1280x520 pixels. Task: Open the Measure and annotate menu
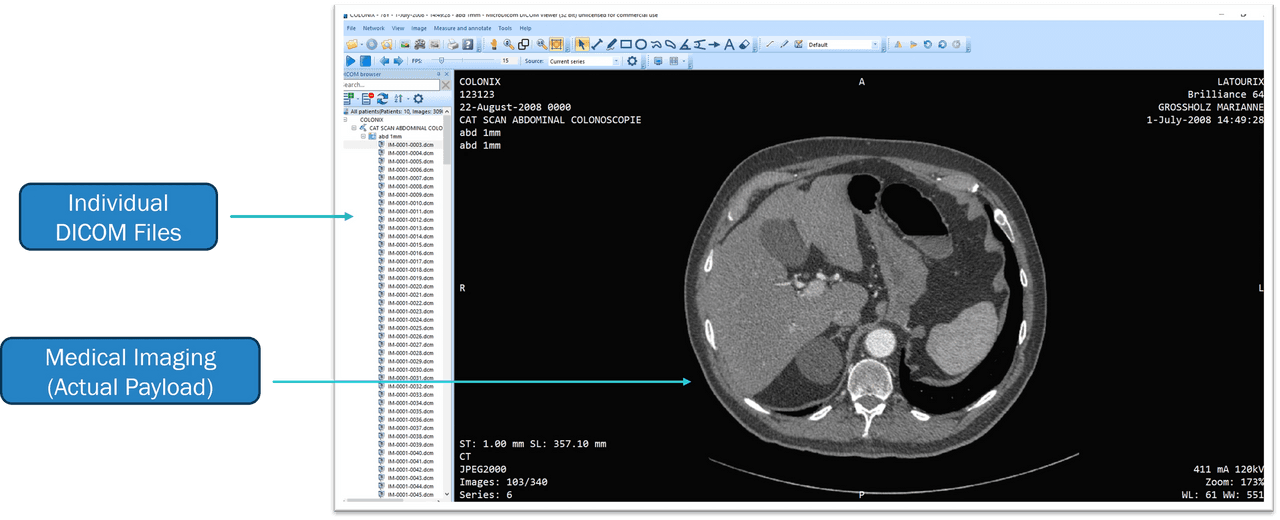(462, 28)
